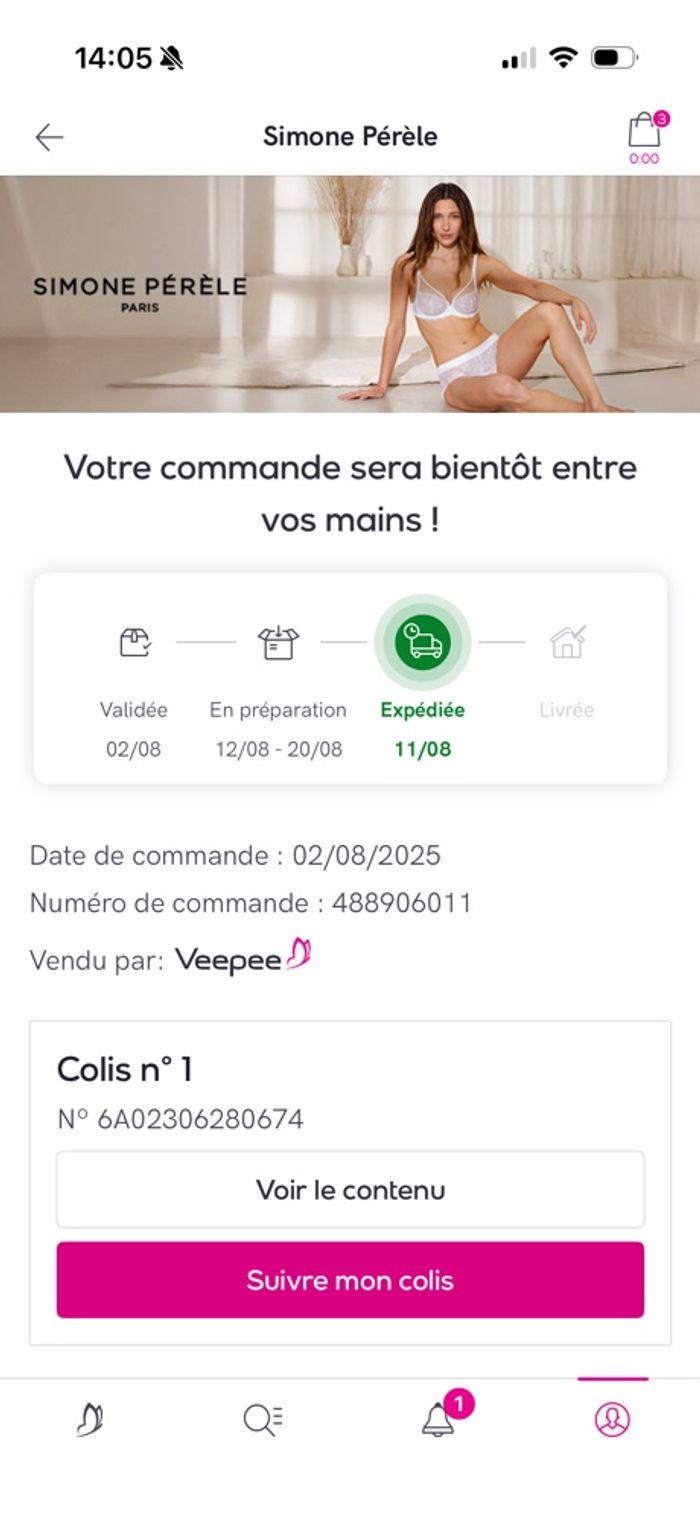
Task: Tap the order number 488906011
Action: pyautogui.click(x=401, y=904)
